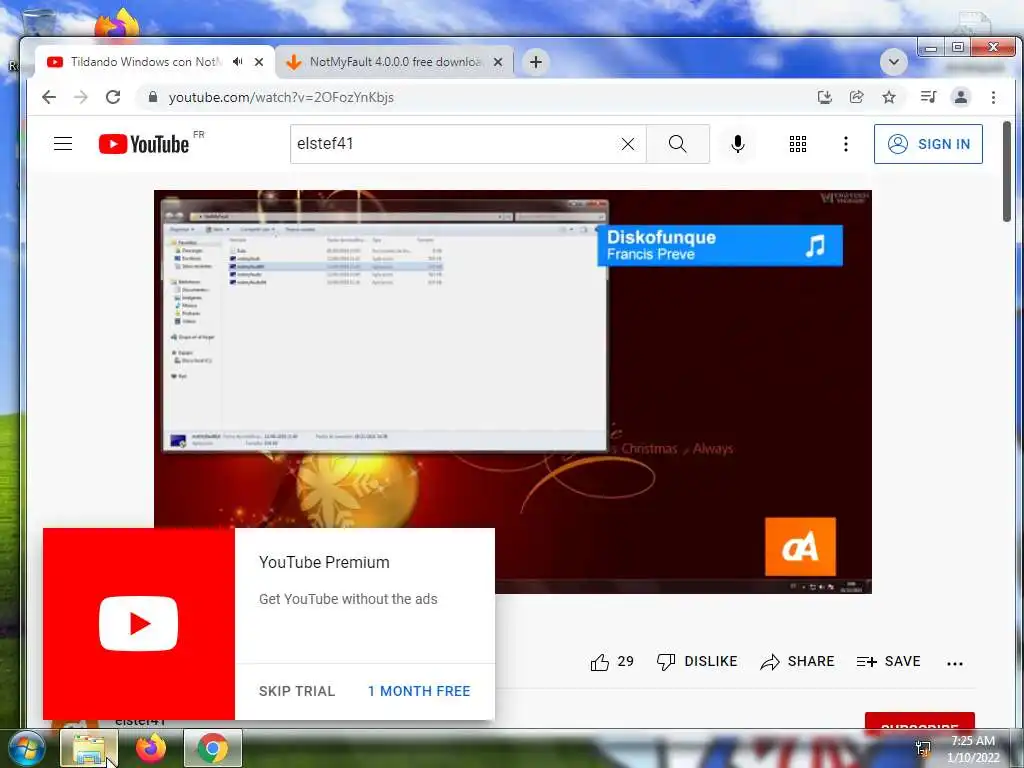Viewport: 1024px width, 768px height.
Task: Click Chrome icon in taskbar
Action: point(212,748)
